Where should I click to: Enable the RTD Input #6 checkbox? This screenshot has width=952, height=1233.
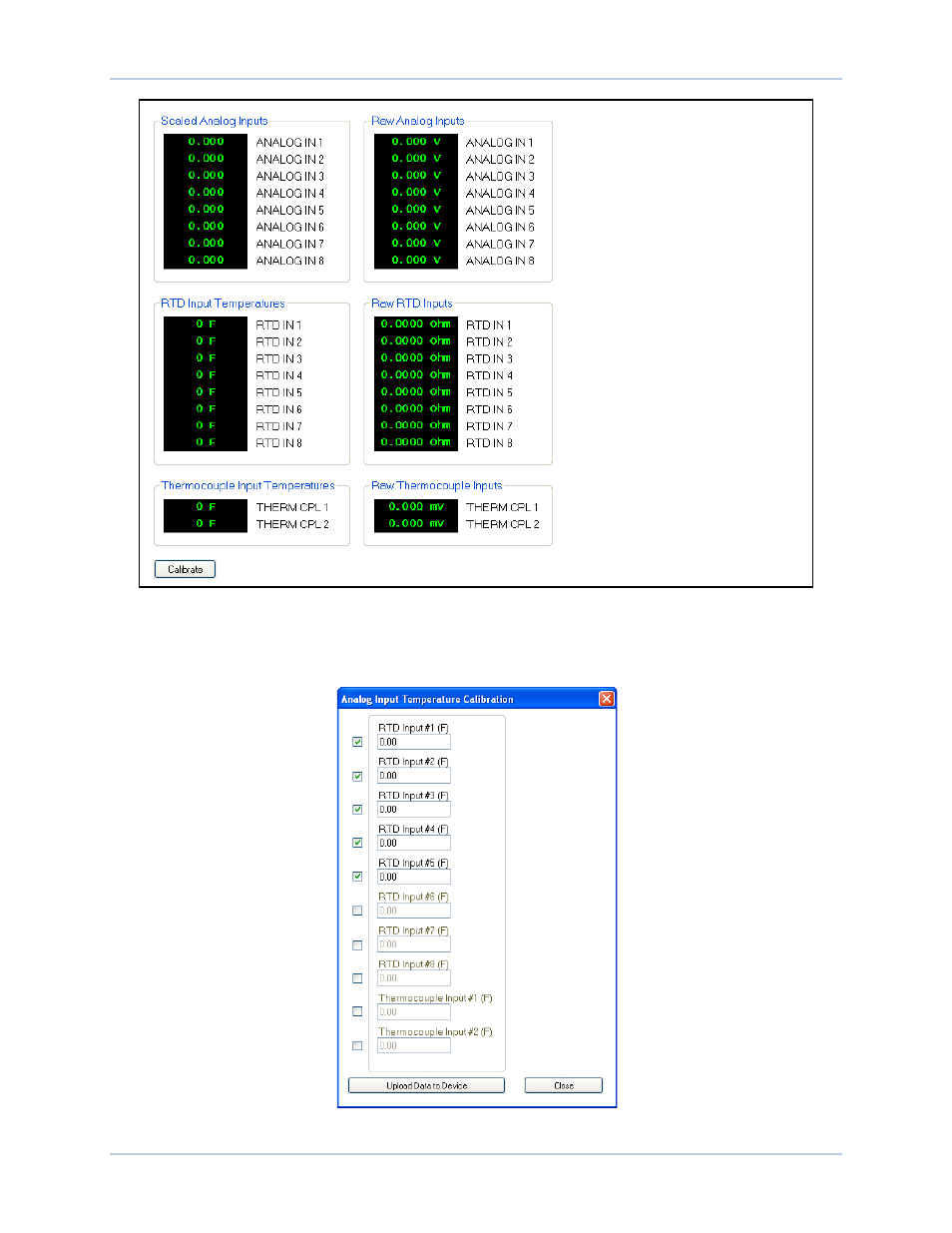pos(357,911)
